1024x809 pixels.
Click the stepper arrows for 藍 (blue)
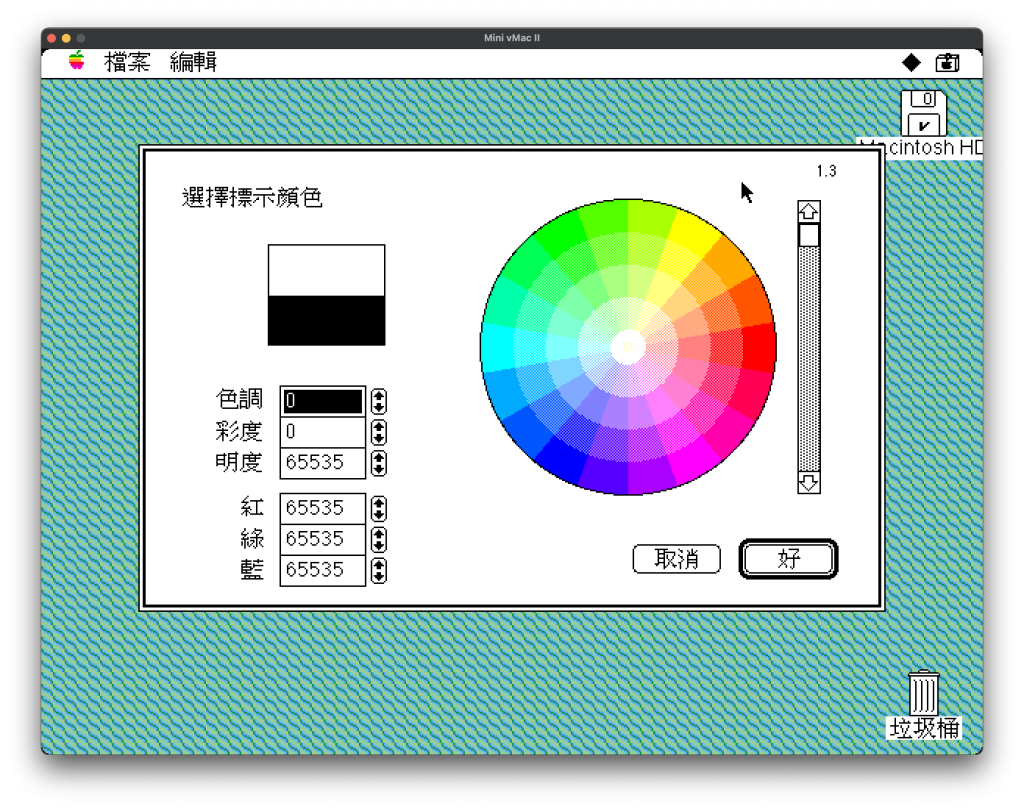[378, 570]
